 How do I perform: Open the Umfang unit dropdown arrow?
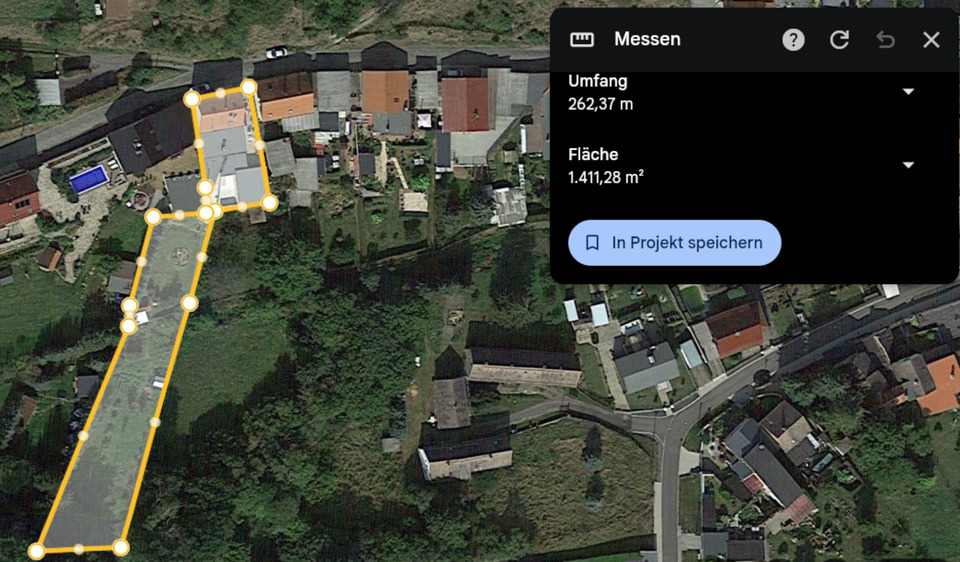908,92
